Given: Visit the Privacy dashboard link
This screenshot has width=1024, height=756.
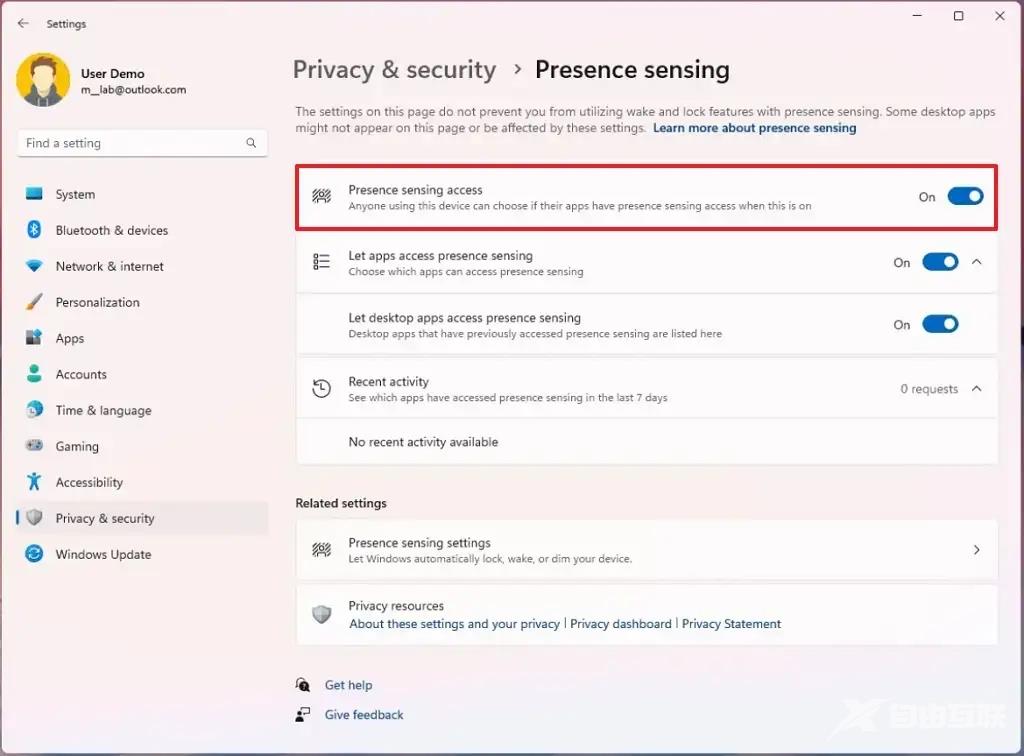Looking at the screenshot, I should (621, 623).
